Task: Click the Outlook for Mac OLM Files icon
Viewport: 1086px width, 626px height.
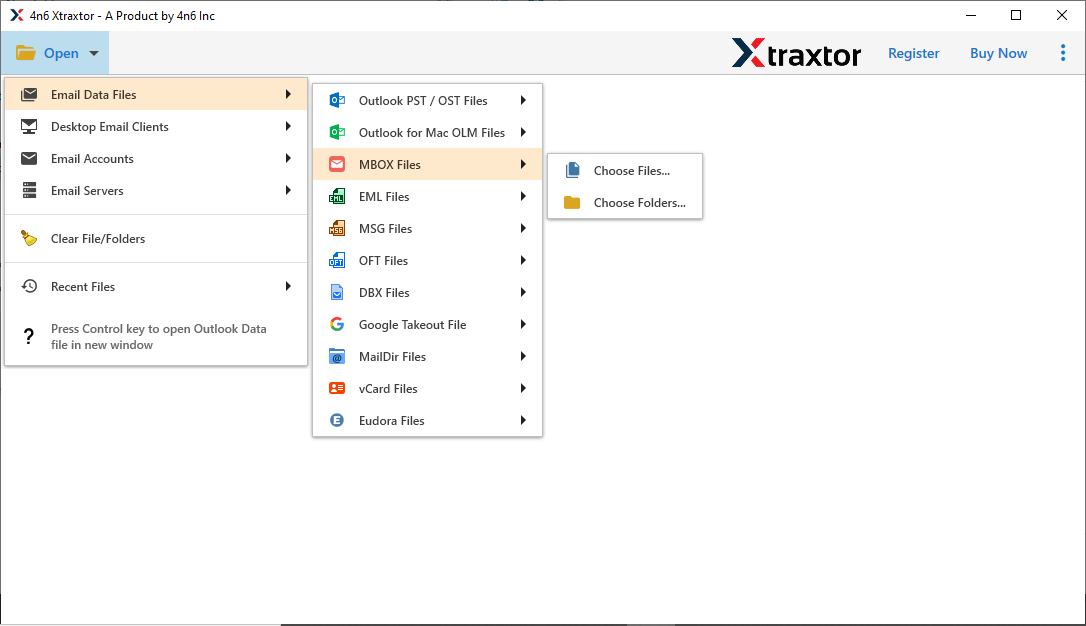Action: pos(336,132)
